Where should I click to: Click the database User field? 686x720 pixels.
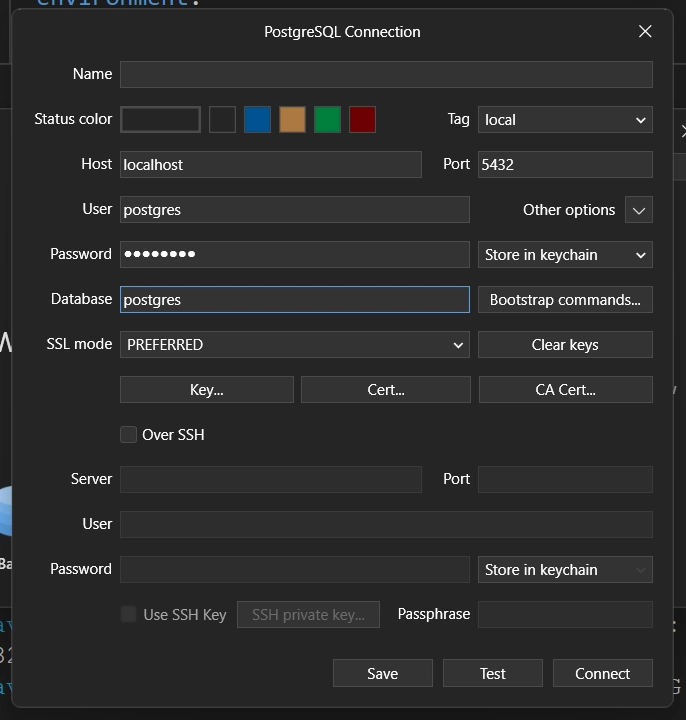click(295, 209)
